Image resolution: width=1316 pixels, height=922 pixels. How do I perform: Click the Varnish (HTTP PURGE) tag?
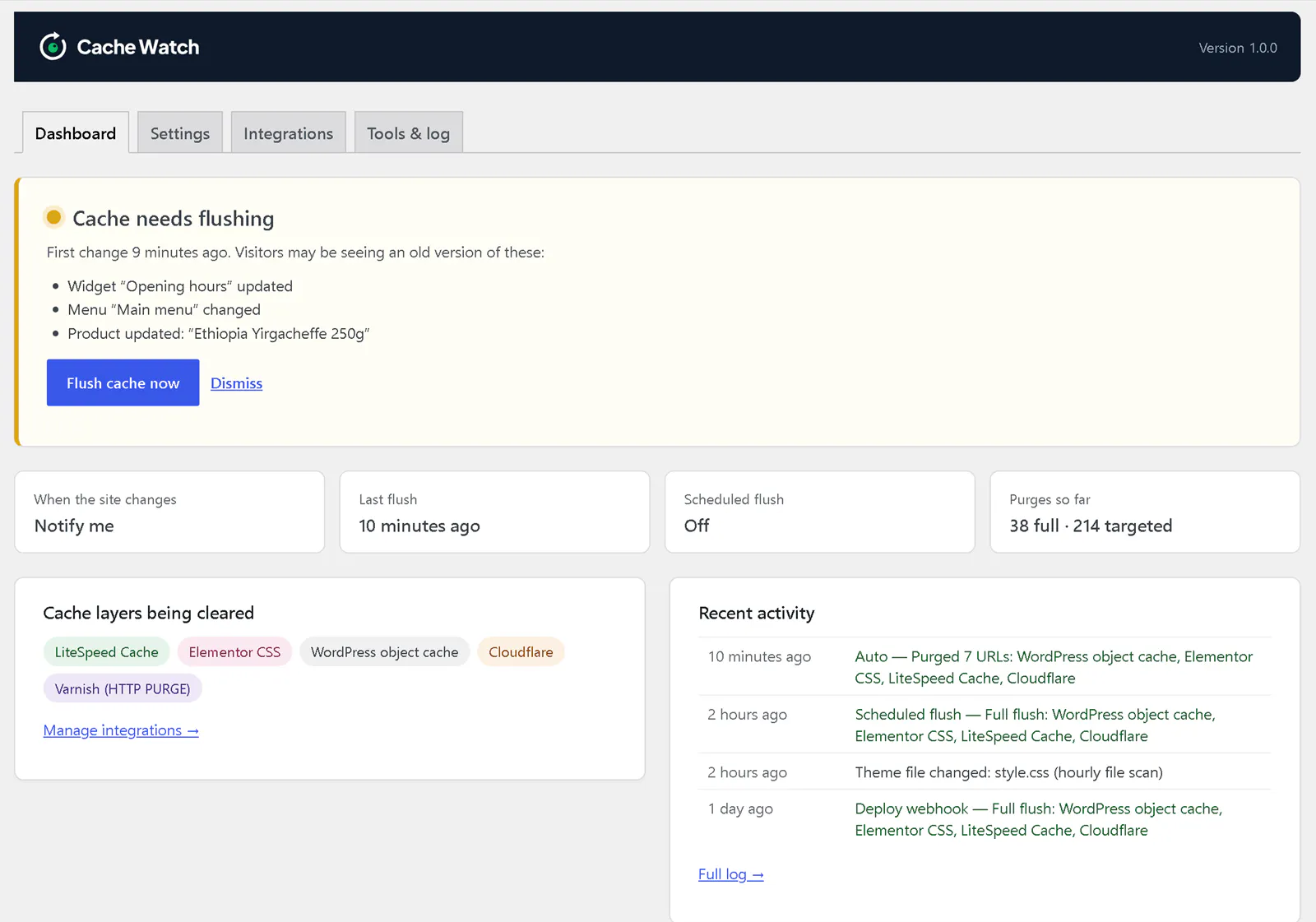click(123, 689)
